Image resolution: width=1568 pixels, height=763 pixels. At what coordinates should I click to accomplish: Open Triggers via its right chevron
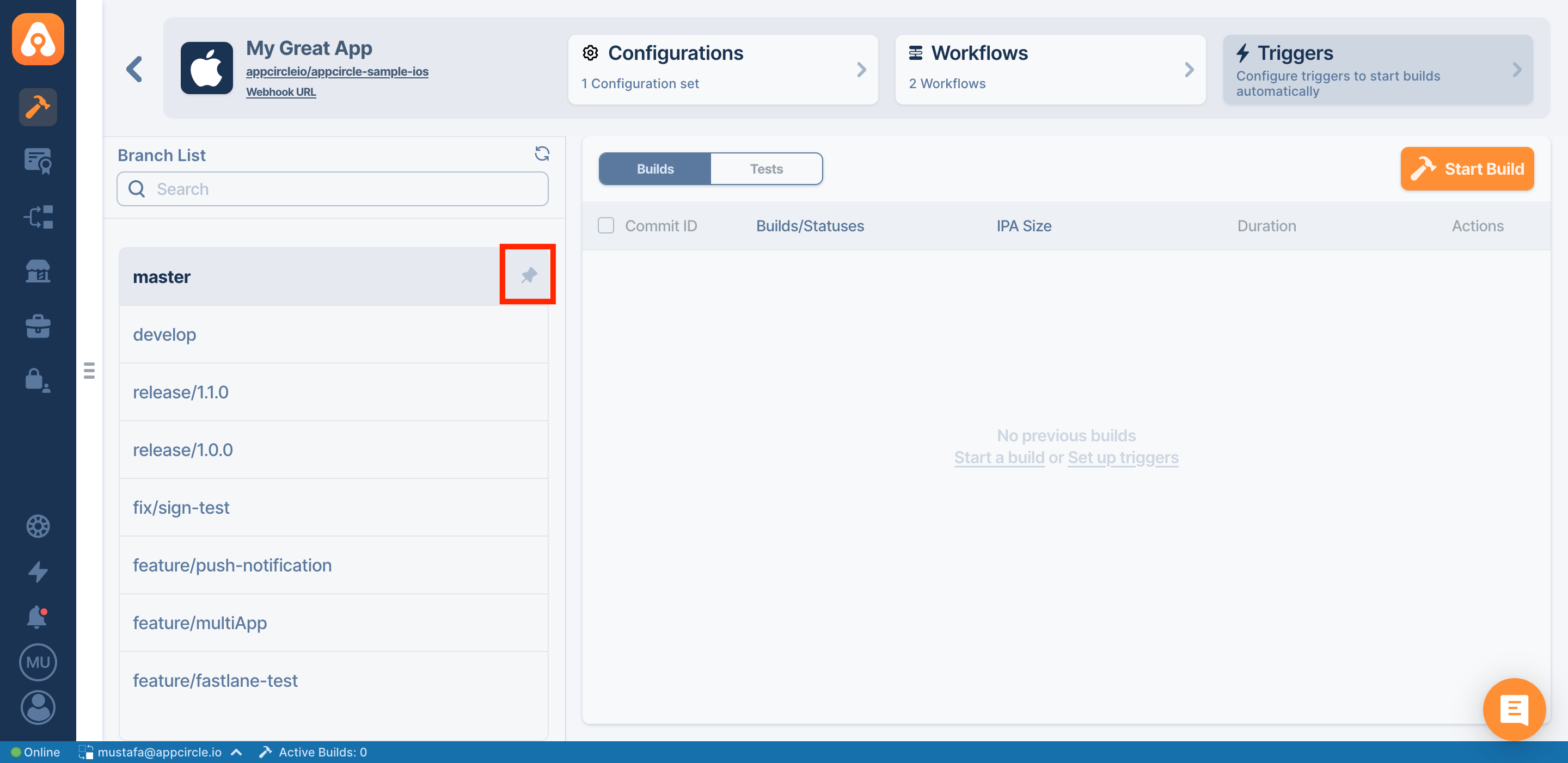click(x=1516, y=69)
